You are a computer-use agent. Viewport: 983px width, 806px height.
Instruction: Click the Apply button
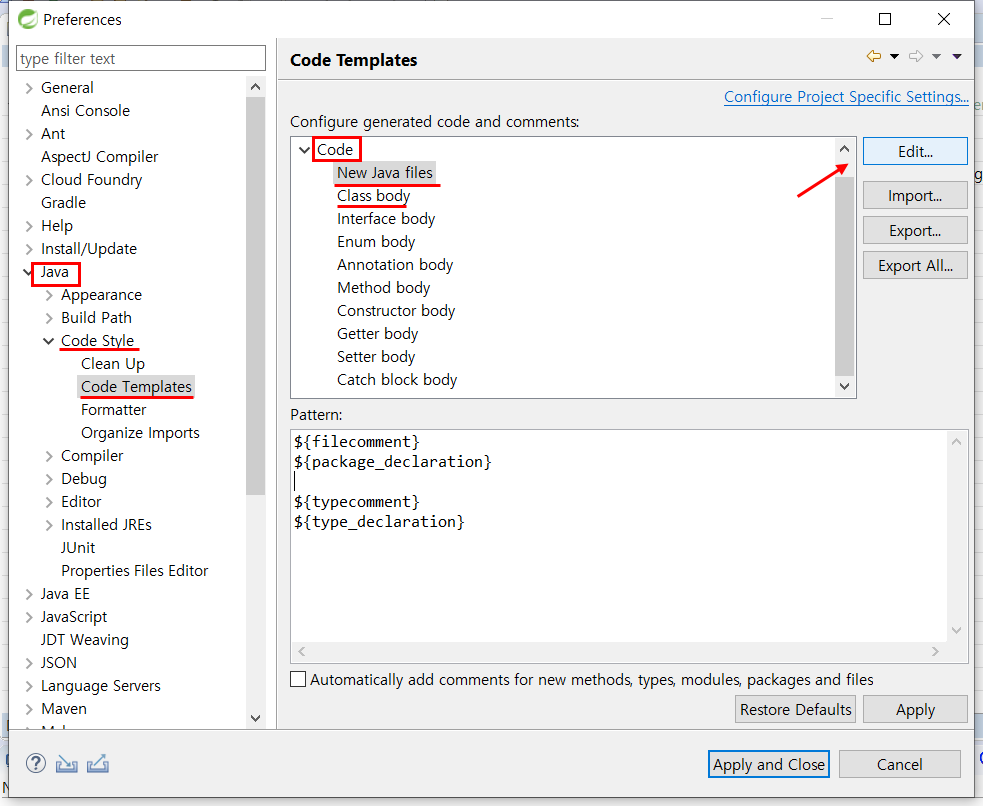click(915, 709)
